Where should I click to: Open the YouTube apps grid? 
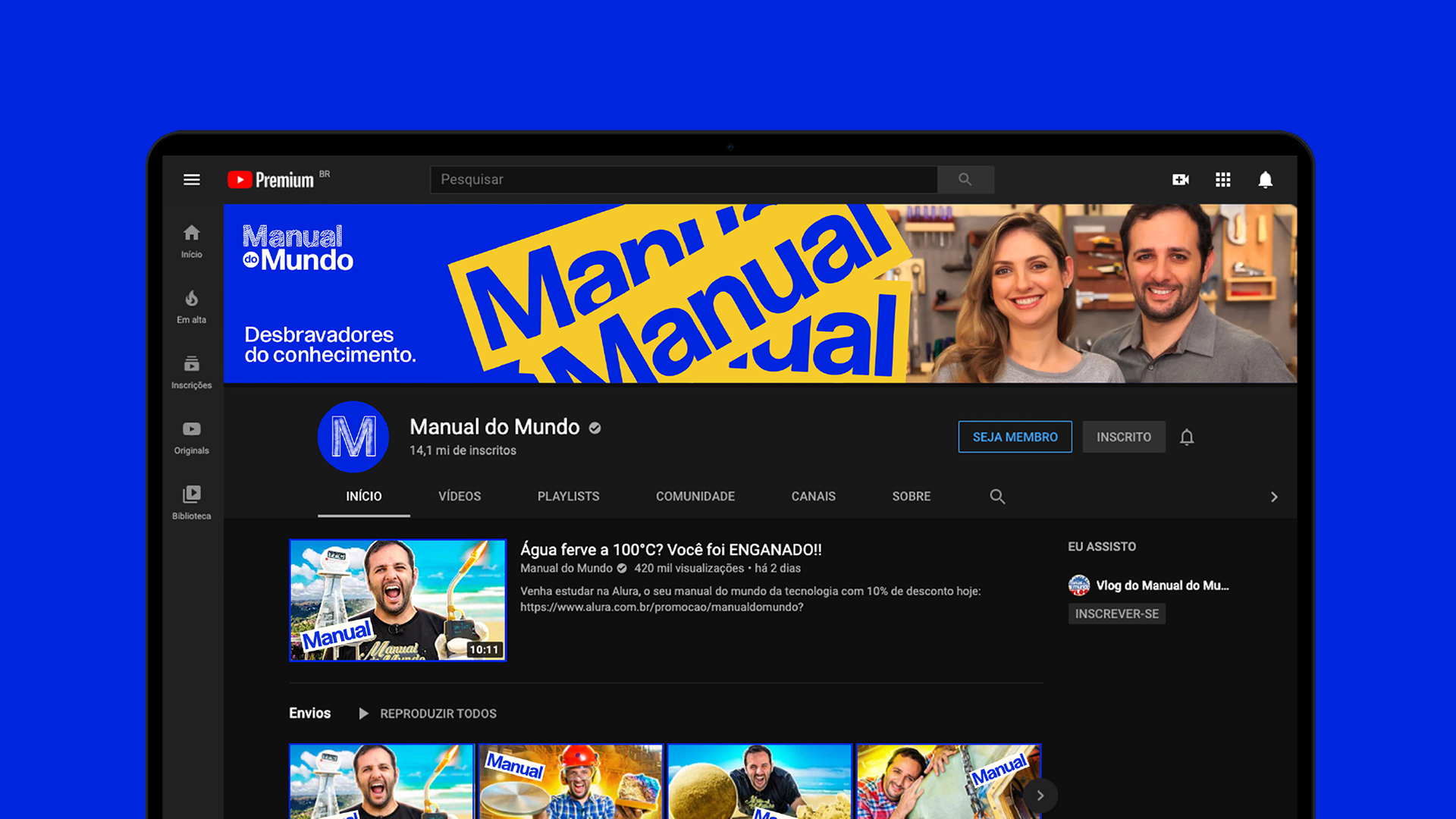point(1223,180)
